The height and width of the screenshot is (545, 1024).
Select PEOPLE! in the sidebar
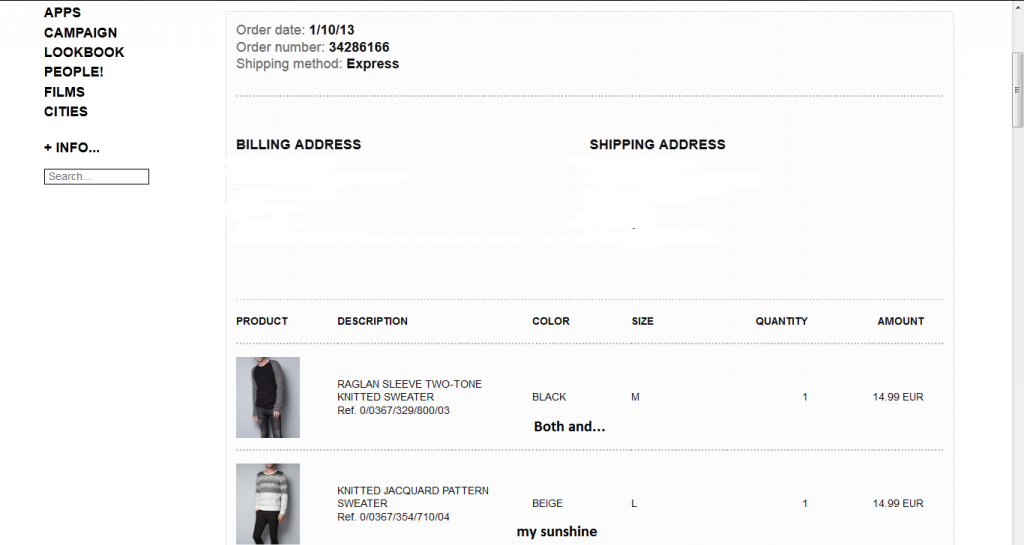coord(73,72)
